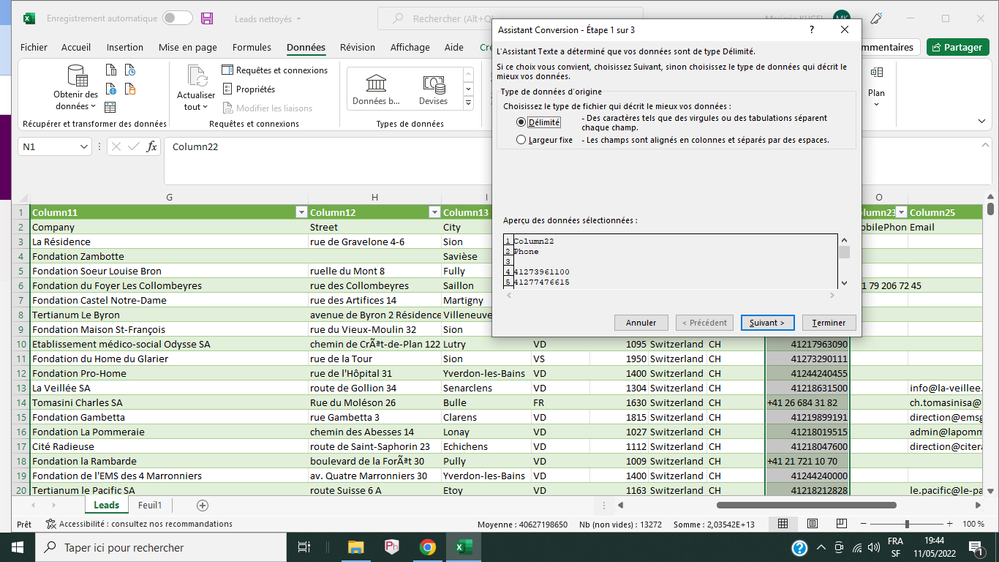Show next row of data types gallery

pos(468,89)
